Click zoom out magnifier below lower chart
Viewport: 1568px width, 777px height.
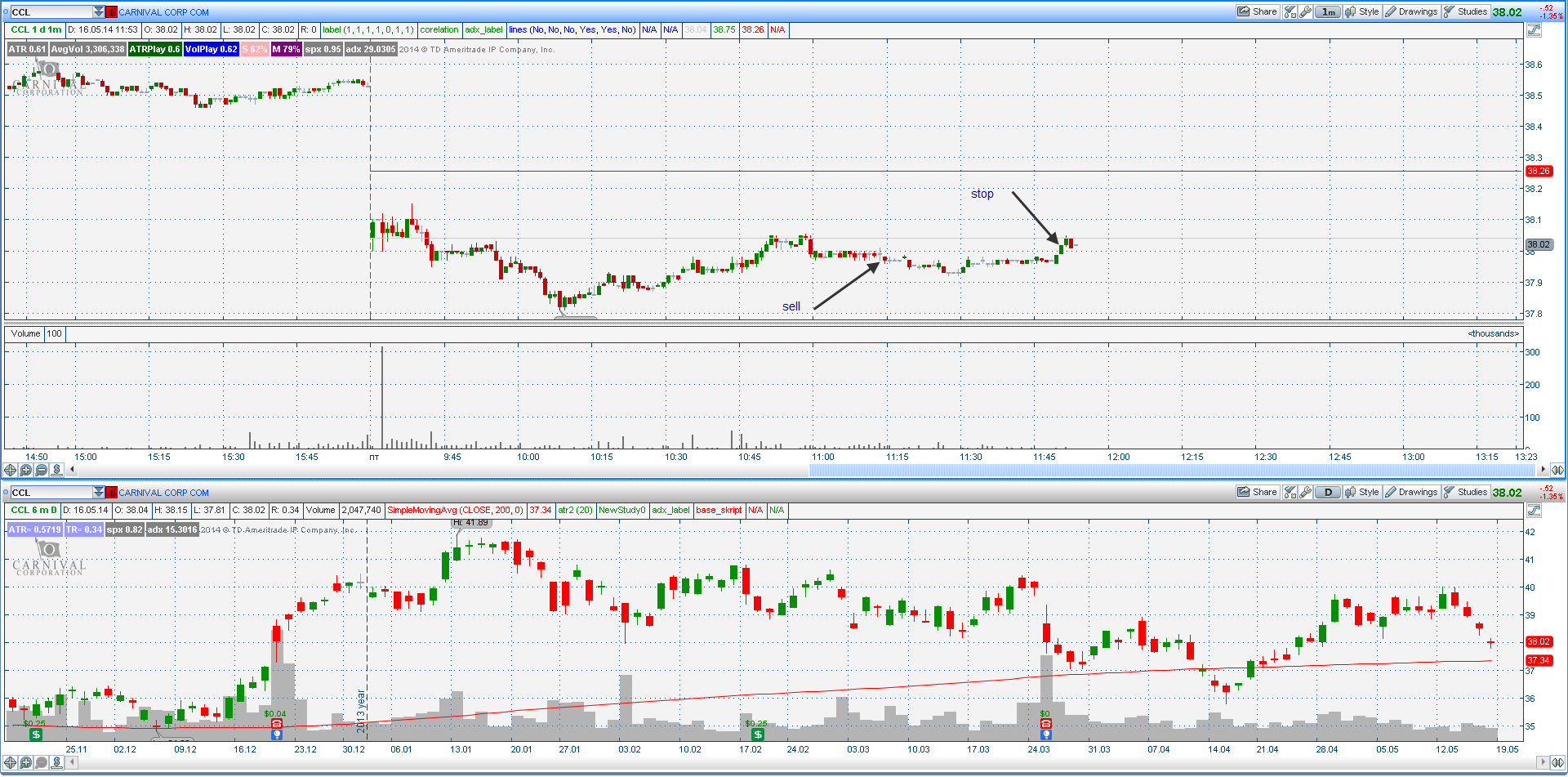pos(41,762)
